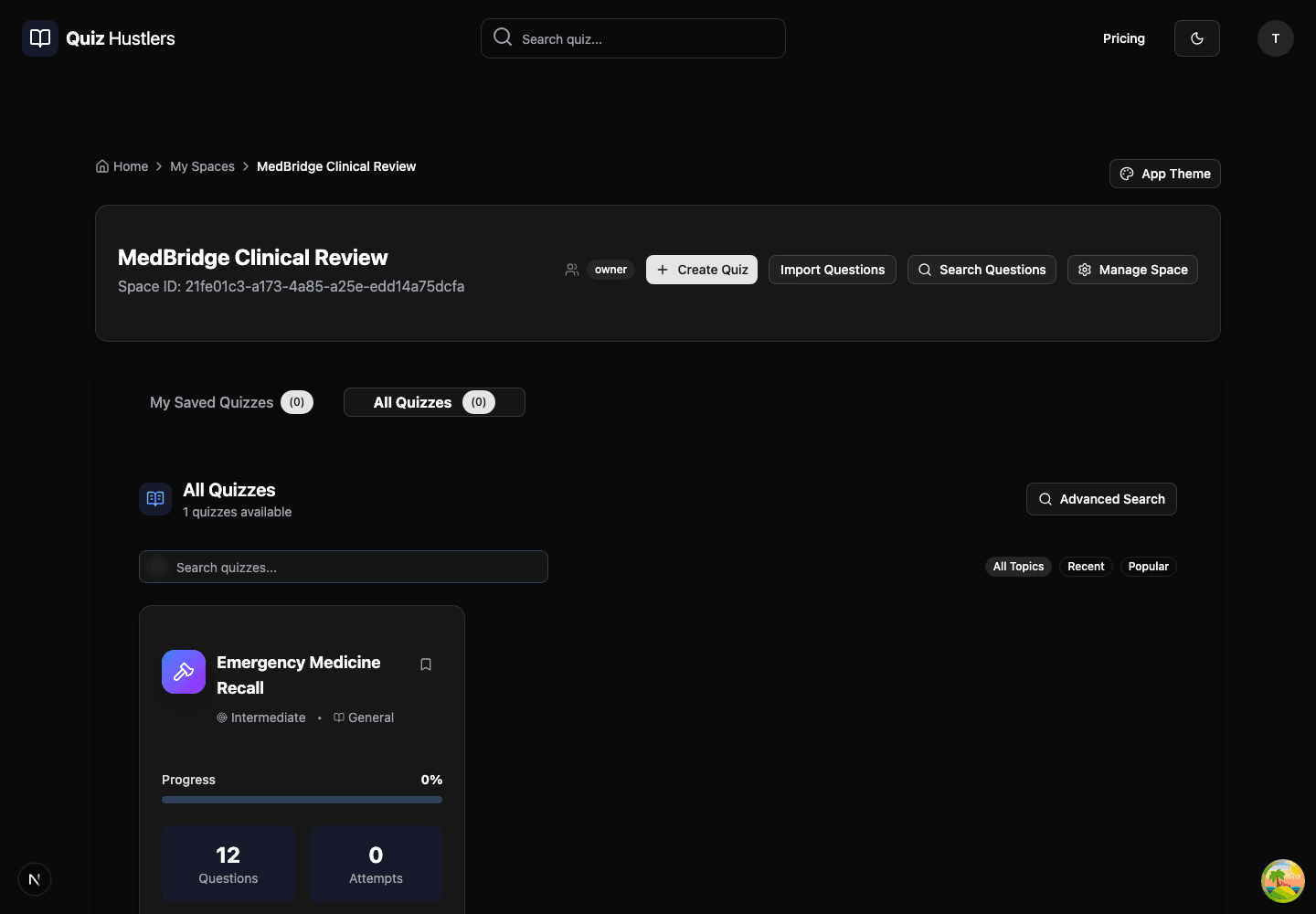Image resolution: width=1316 pixels, height=914 pixels.
Task: Bookmark the Emergency Medicine Recall quiz
Action: [426, 664]
